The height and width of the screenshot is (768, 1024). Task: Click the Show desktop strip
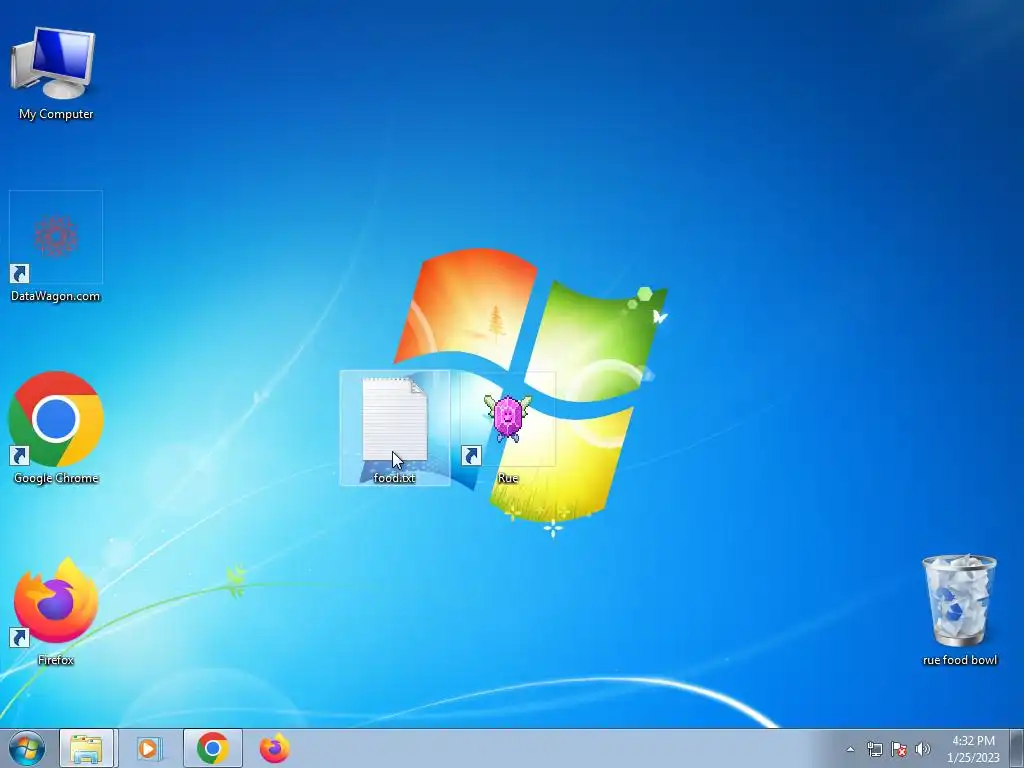point(1016,748)
